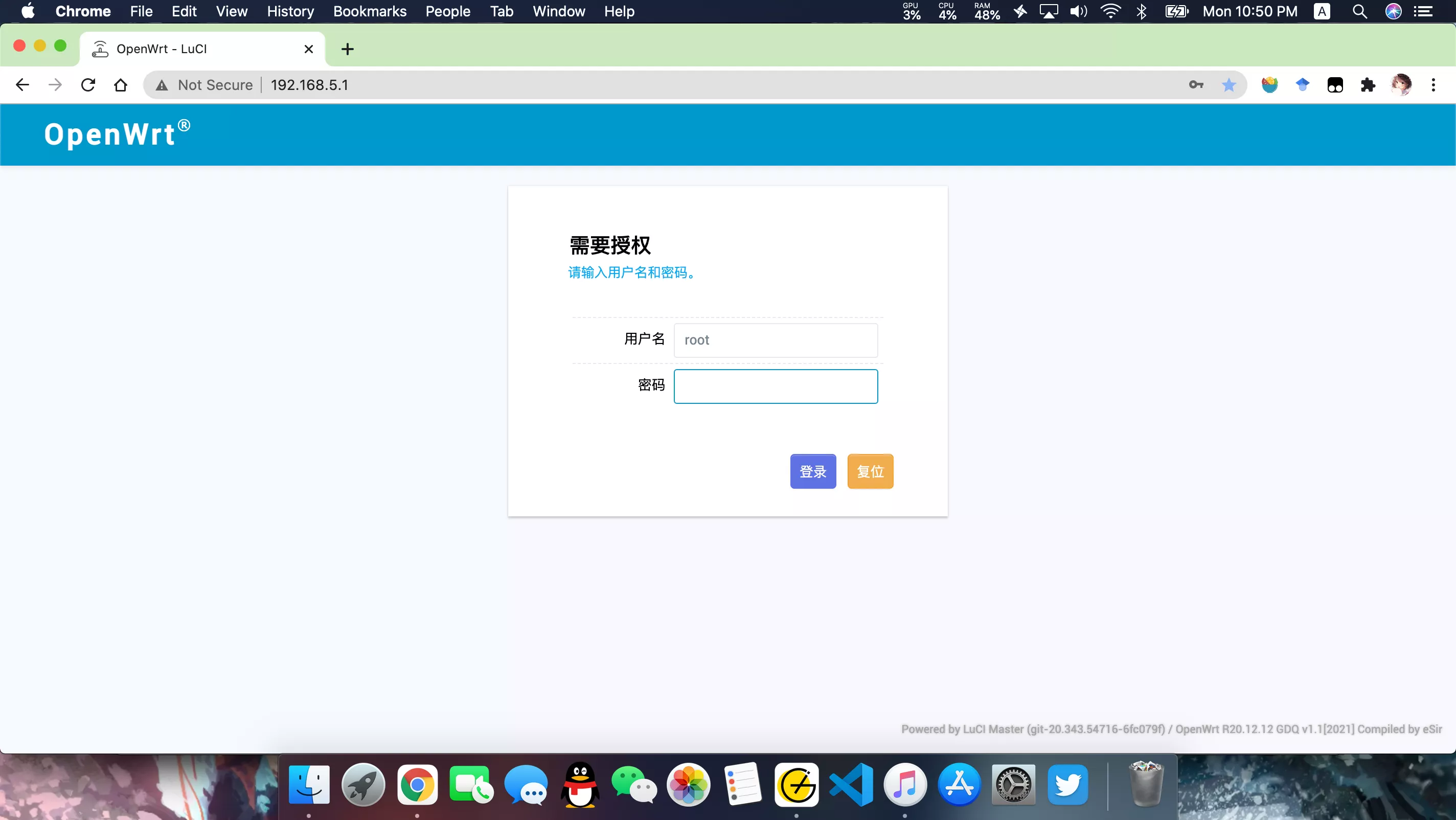Open the Help menu
Screen dimensions: 1456x820
(x=619, y=11)
